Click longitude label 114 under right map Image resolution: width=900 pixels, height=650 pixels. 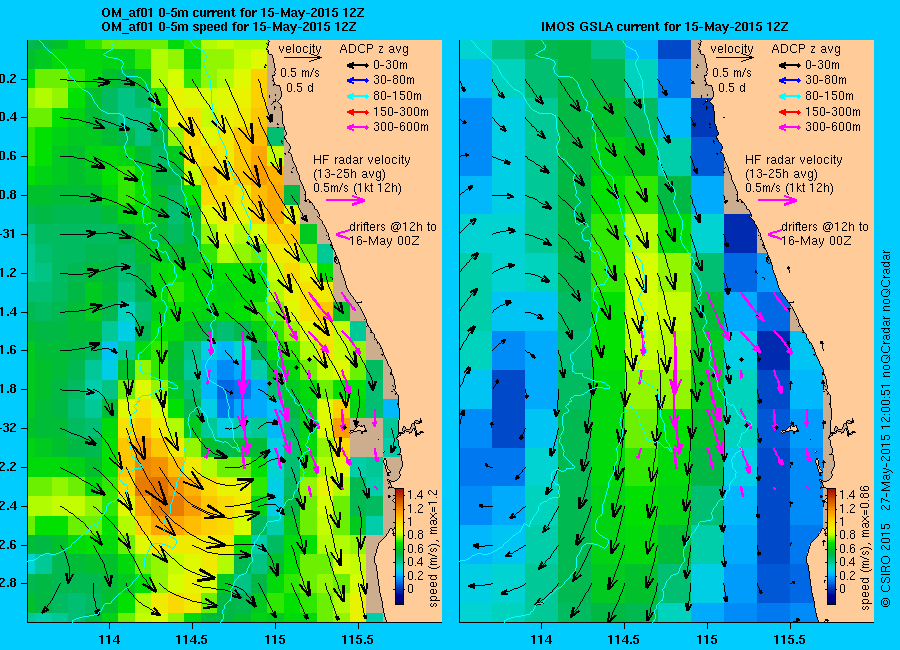(x=541, y=640)
